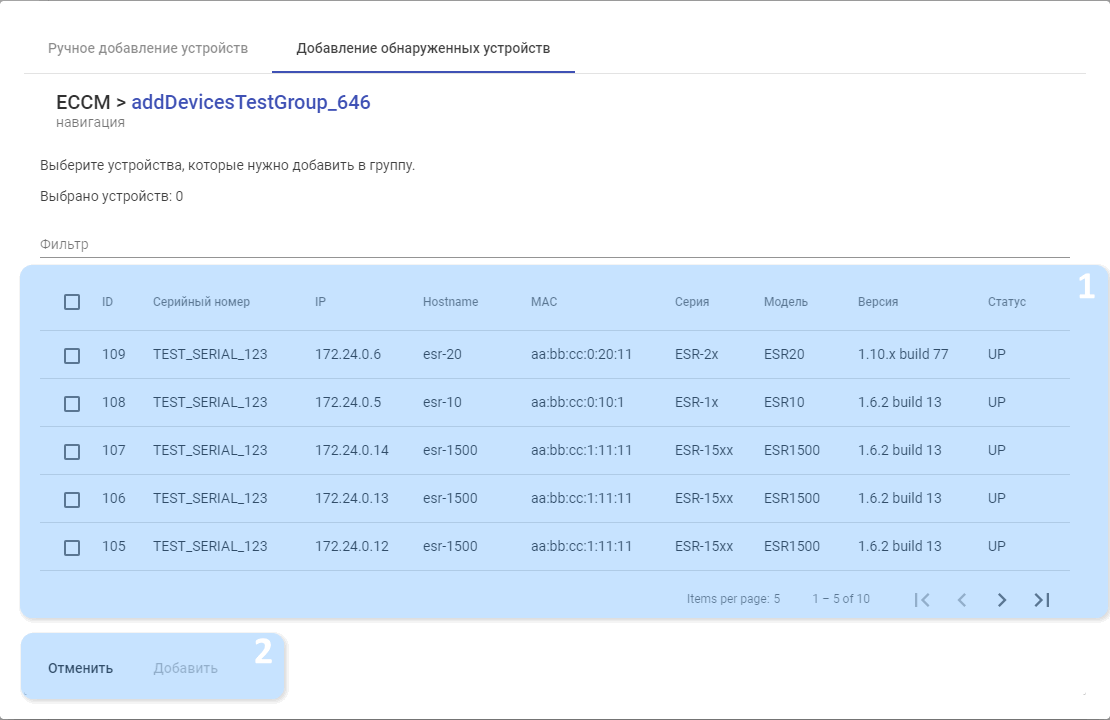This screenshot has height=720, width=1110.
Task: Click into the Фильтр input field
Action: (554, 244)
